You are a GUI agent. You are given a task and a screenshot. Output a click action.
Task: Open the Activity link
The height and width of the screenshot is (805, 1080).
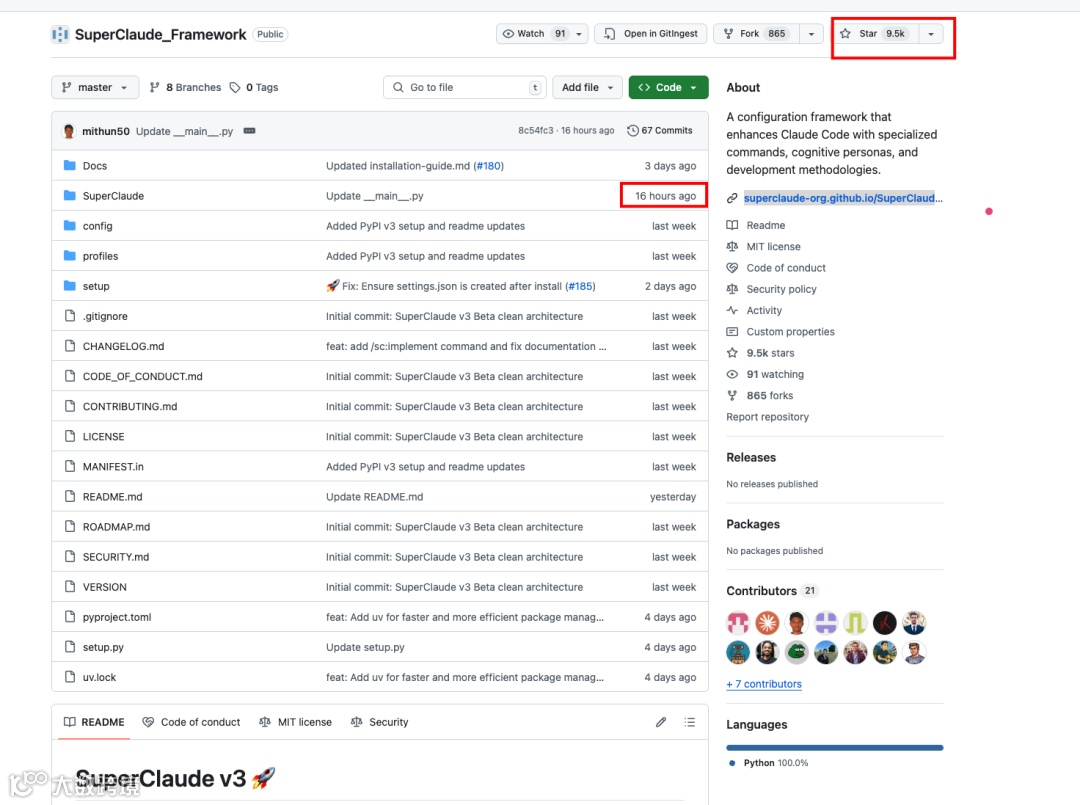click(x=764, y=311)
